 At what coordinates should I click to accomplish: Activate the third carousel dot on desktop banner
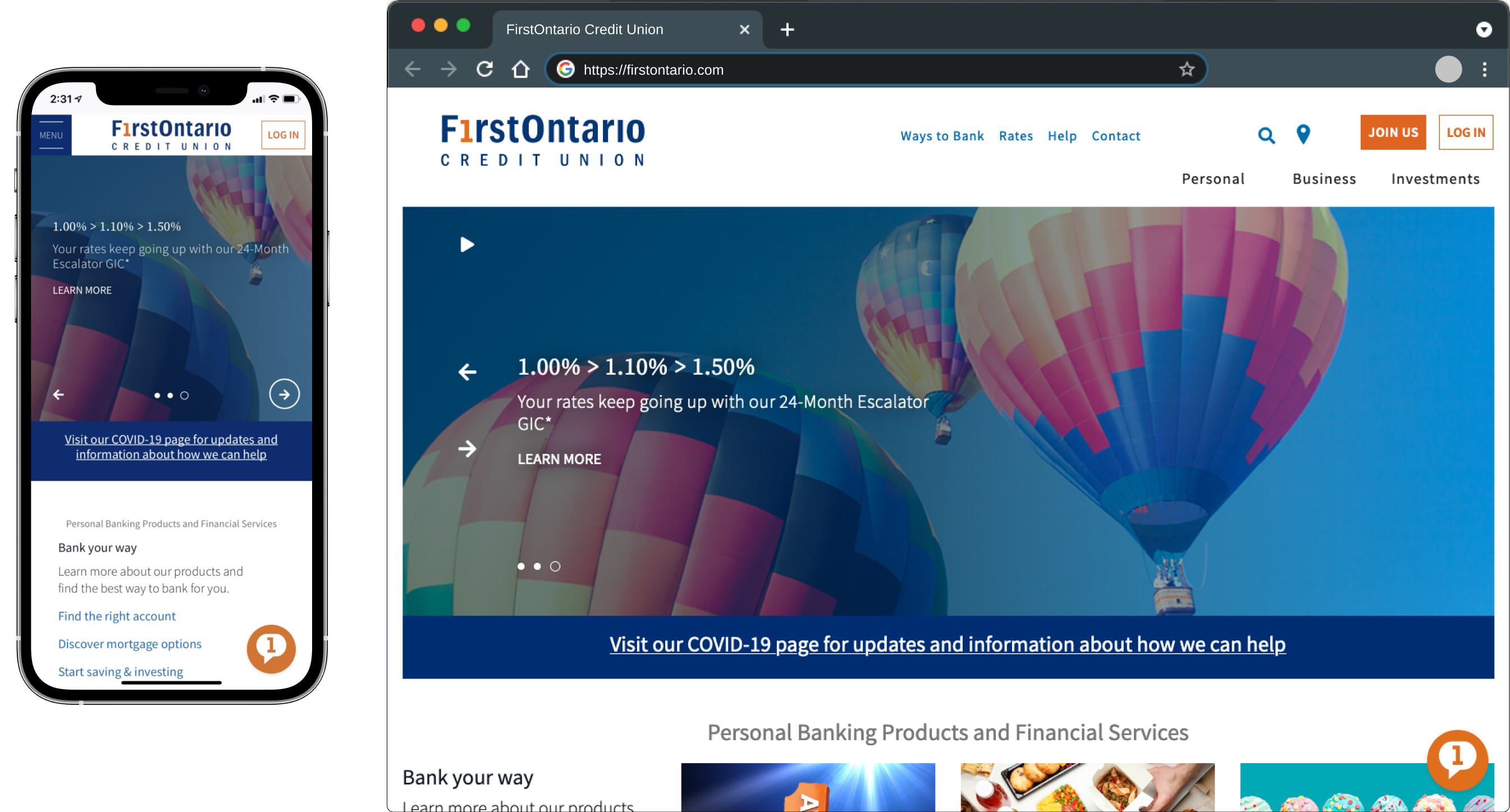pyautogui.click(x=555, y=566)
